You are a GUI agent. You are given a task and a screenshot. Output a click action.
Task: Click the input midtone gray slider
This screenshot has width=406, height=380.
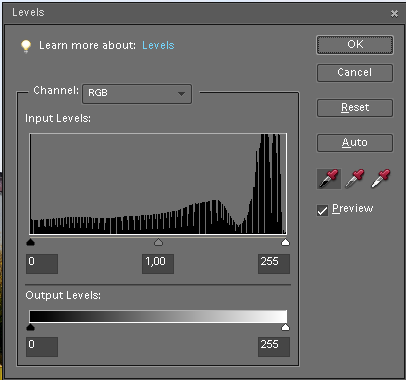[158, 242]
